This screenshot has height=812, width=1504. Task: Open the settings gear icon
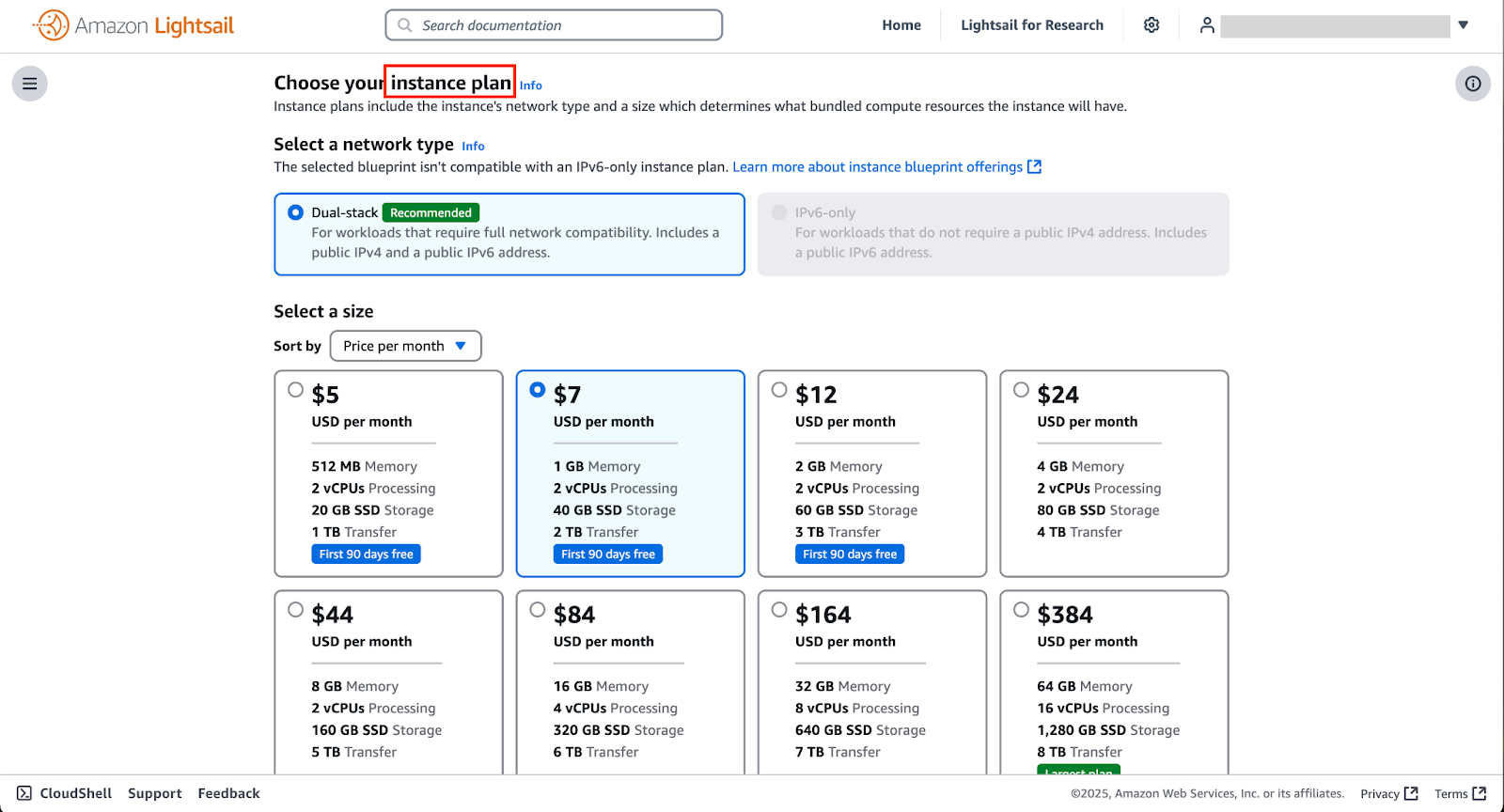1151,25
